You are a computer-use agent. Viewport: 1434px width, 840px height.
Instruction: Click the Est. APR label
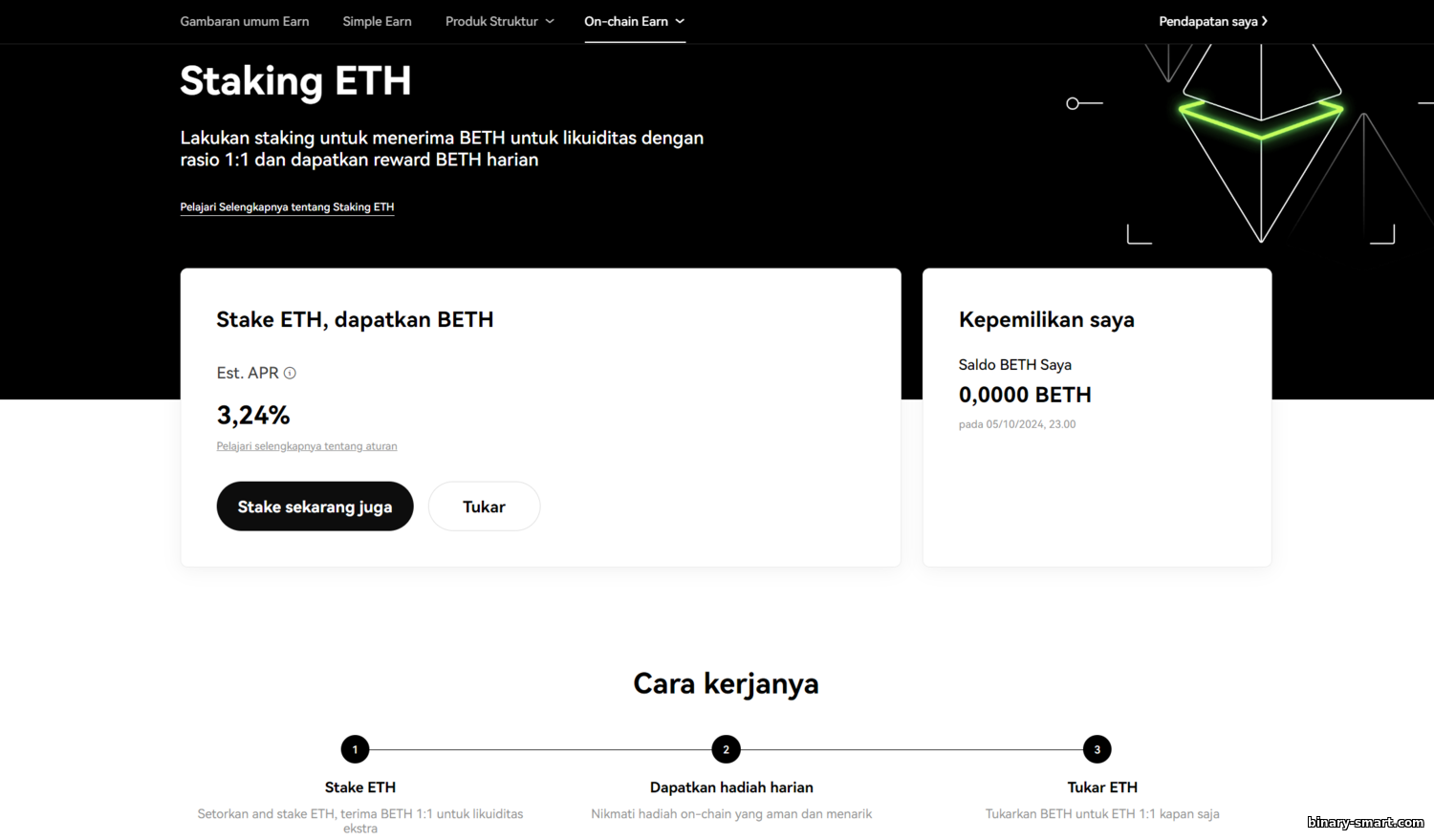pyautogui.click(x=248, y=374)
